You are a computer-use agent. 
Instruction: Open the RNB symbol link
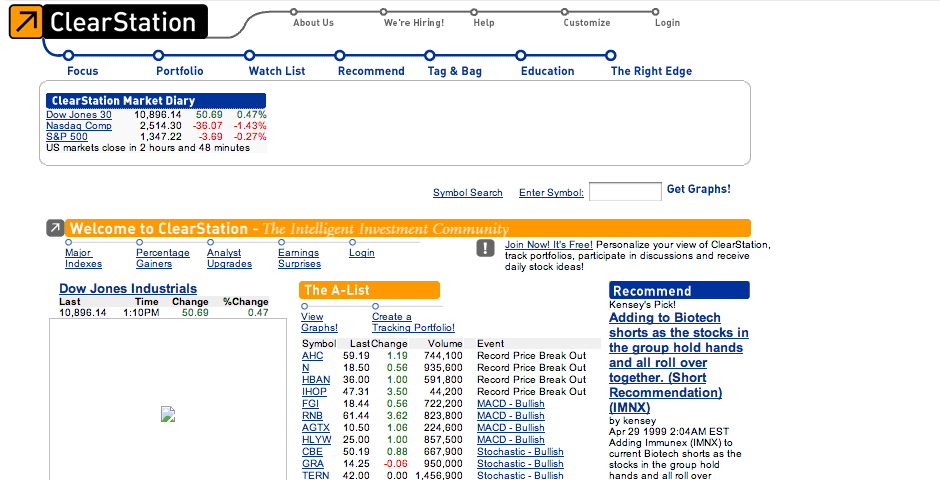pyautogui.click(x=312, y=416)
